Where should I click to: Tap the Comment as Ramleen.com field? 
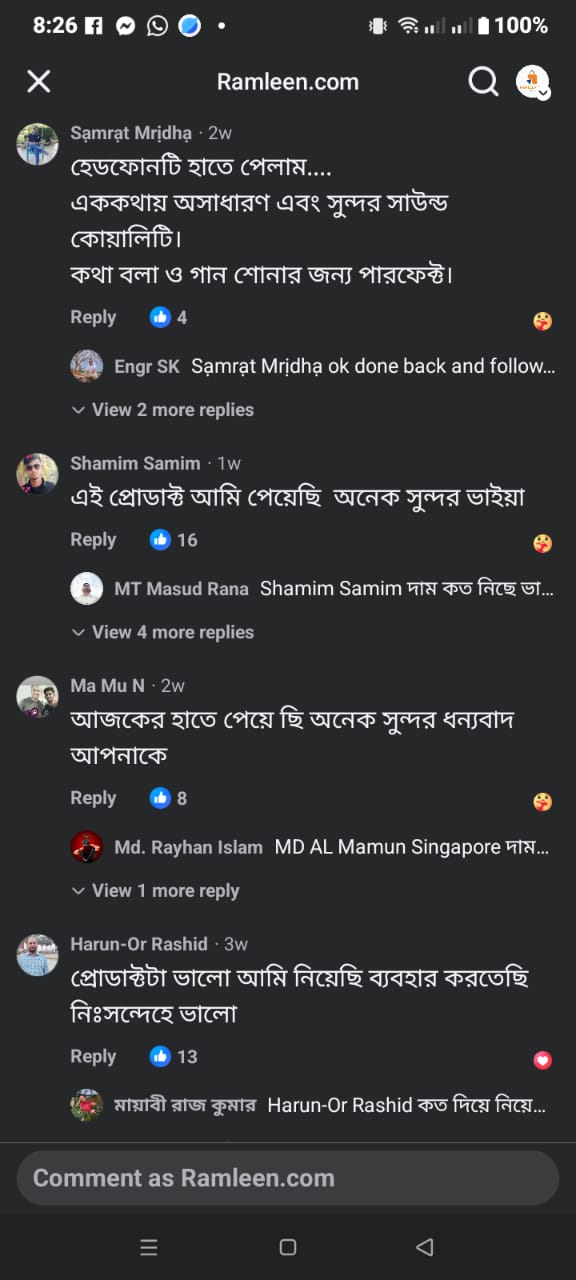tap(288, 1177)
